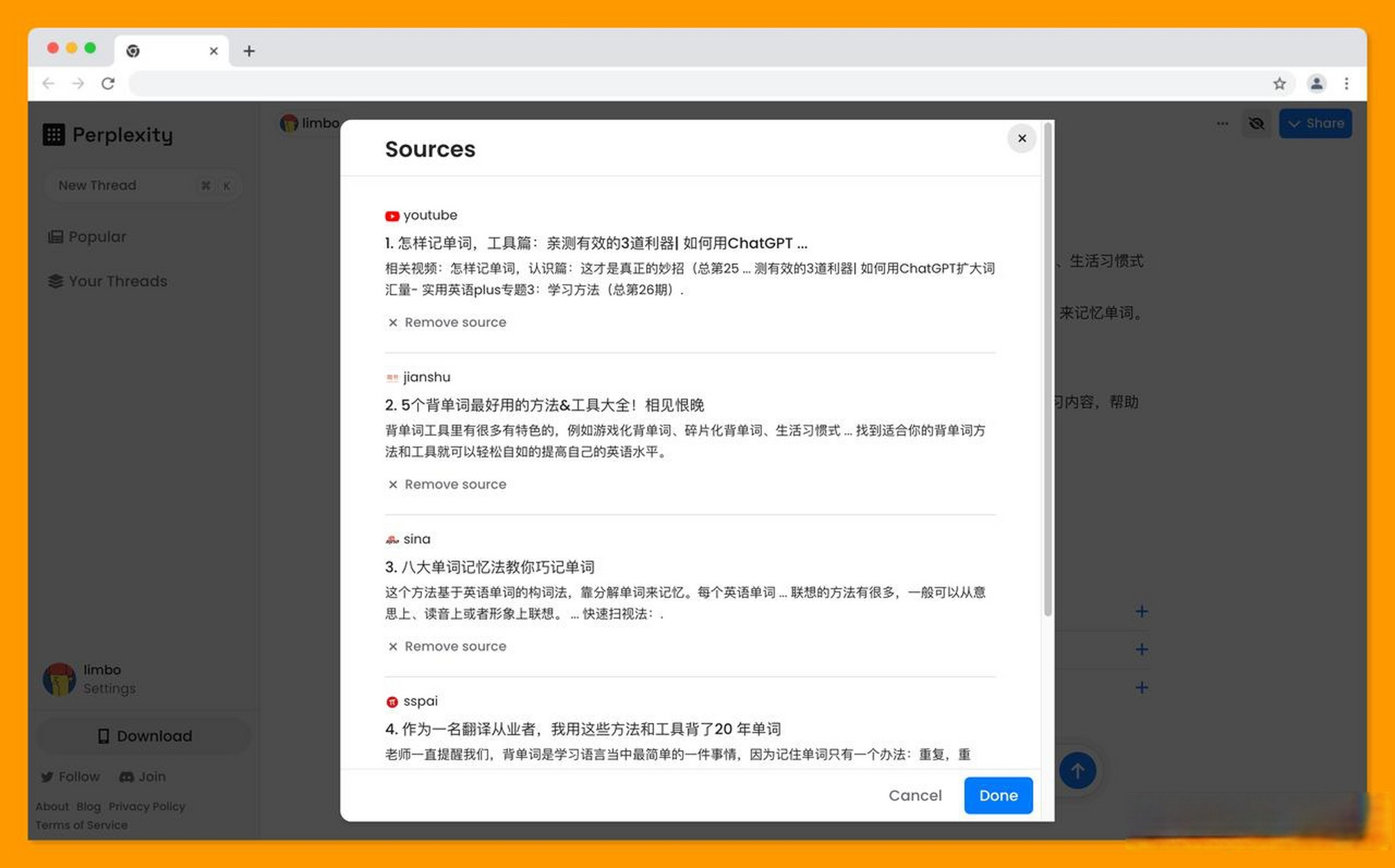Toggle Remove source for Jianshu
This screenshot has width=1395, height=868.
click(x=446, y=484)
